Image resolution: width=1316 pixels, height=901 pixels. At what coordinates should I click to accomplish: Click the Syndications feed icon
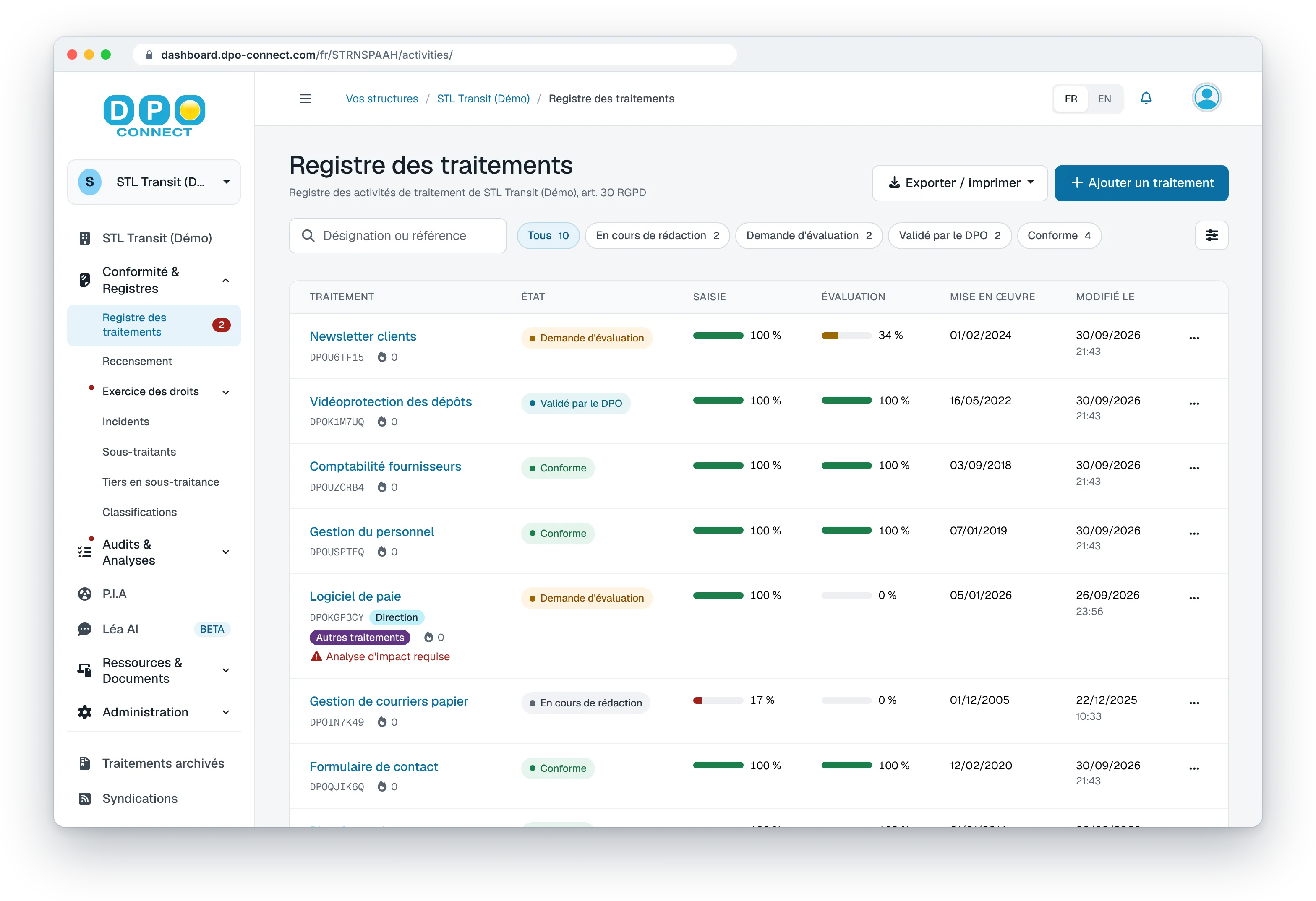[84, 798]
